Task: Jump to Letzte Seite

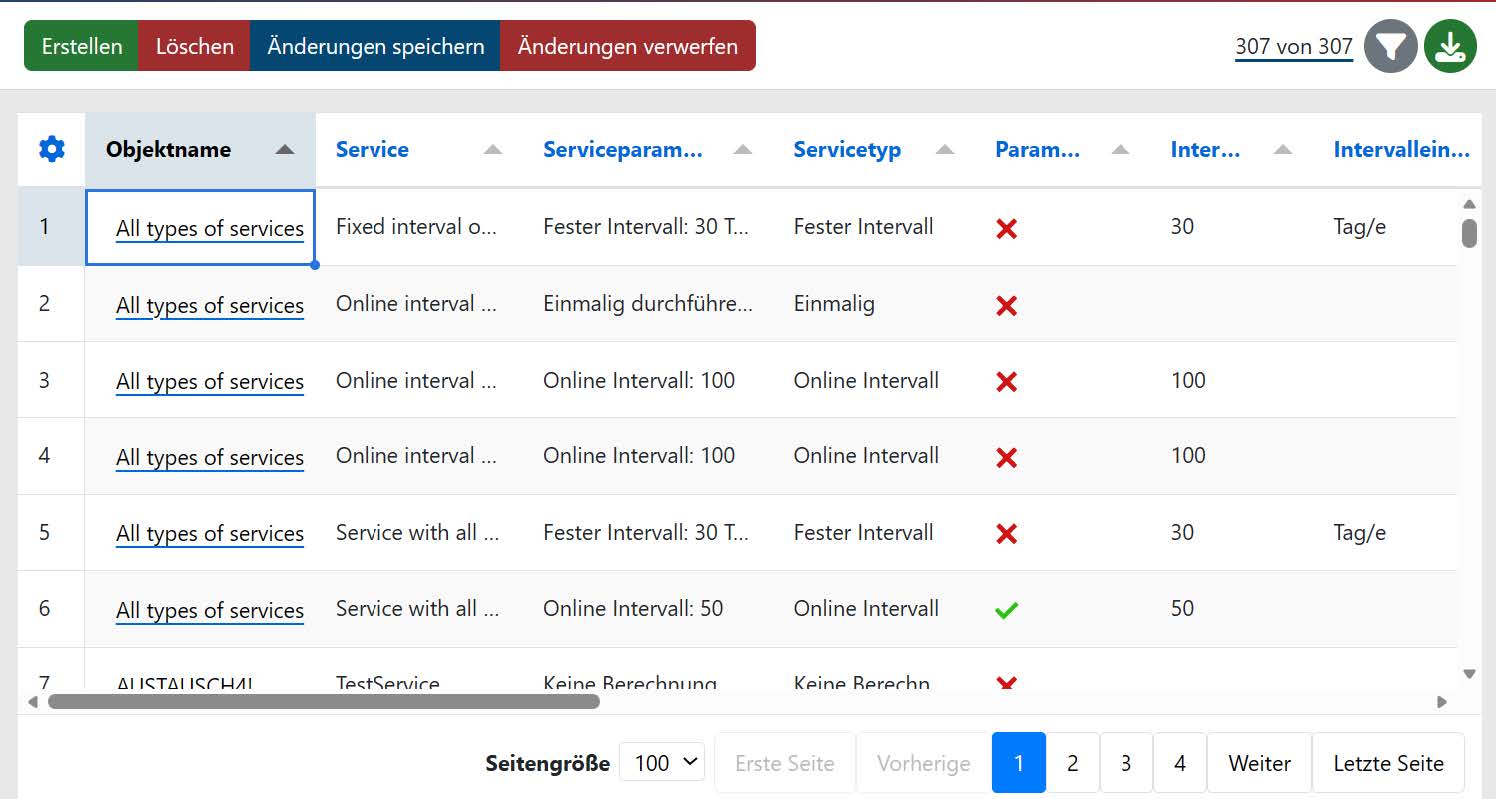Action: click(1388, 763)
